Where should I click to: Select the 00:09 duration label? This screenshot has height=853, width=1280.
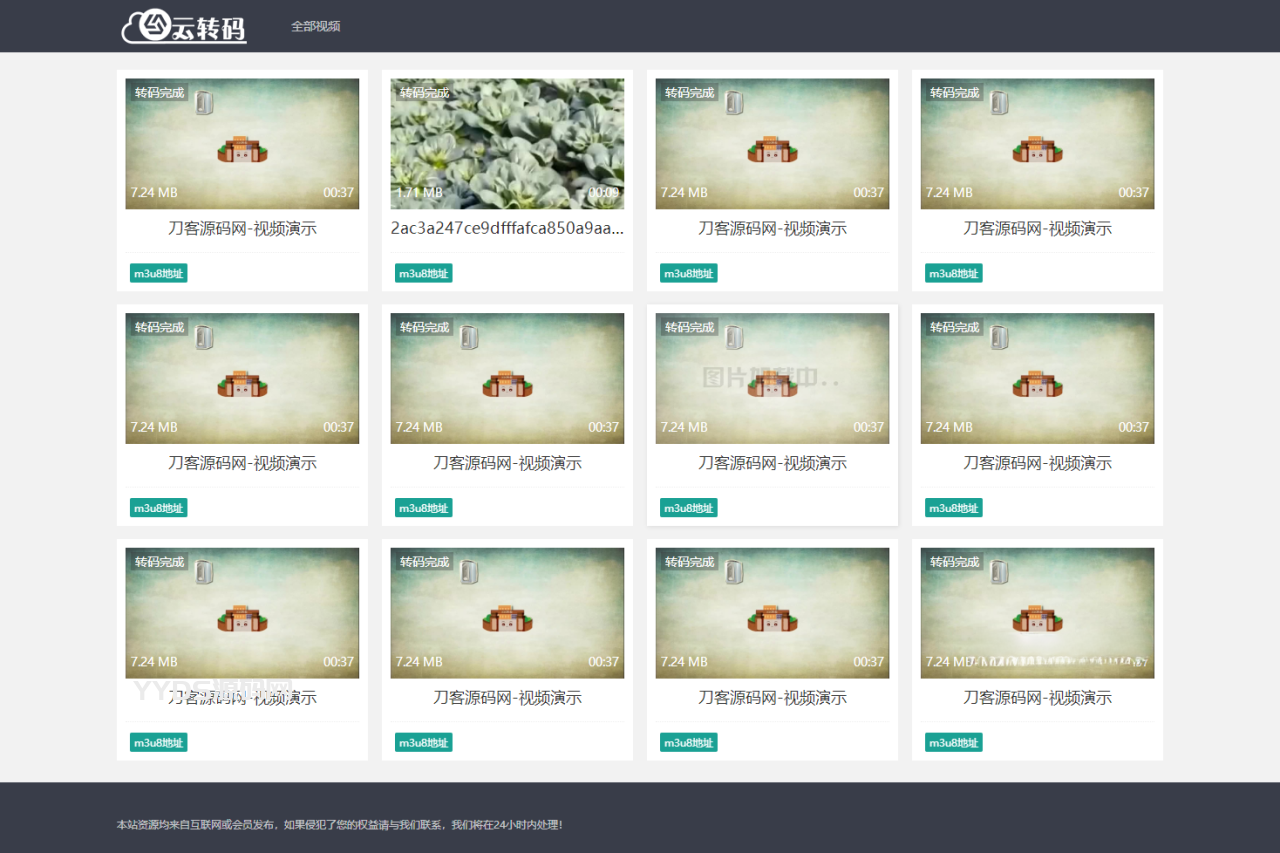(604, 192)
